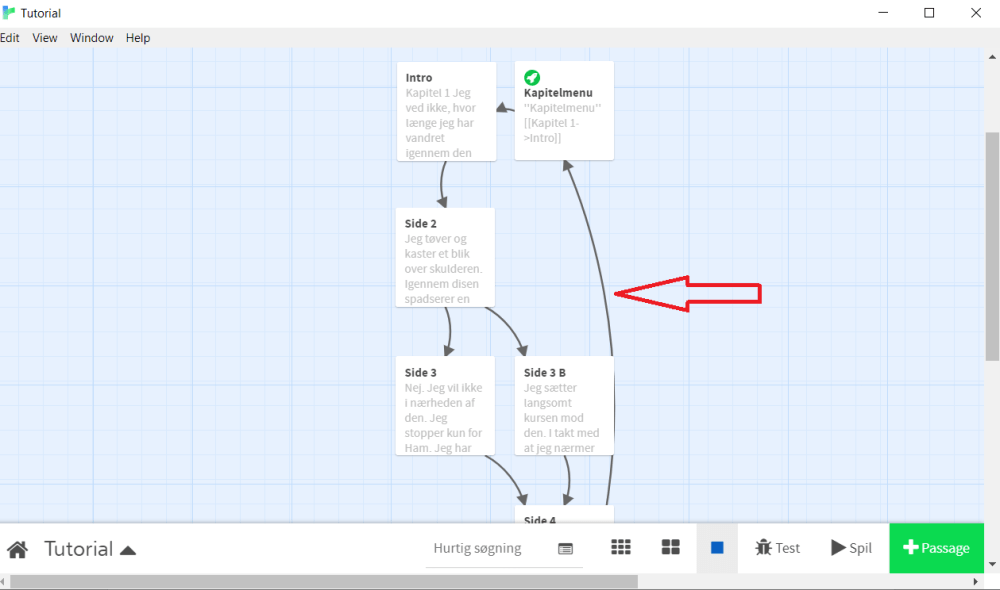Activate the medium grid view toggle

[x=670, y=547]
